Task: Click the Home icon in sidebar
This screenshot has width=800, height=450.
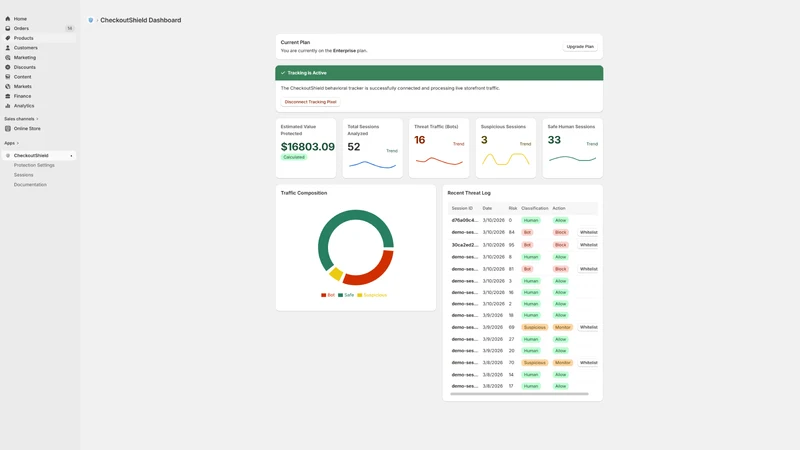Action: 8,19
